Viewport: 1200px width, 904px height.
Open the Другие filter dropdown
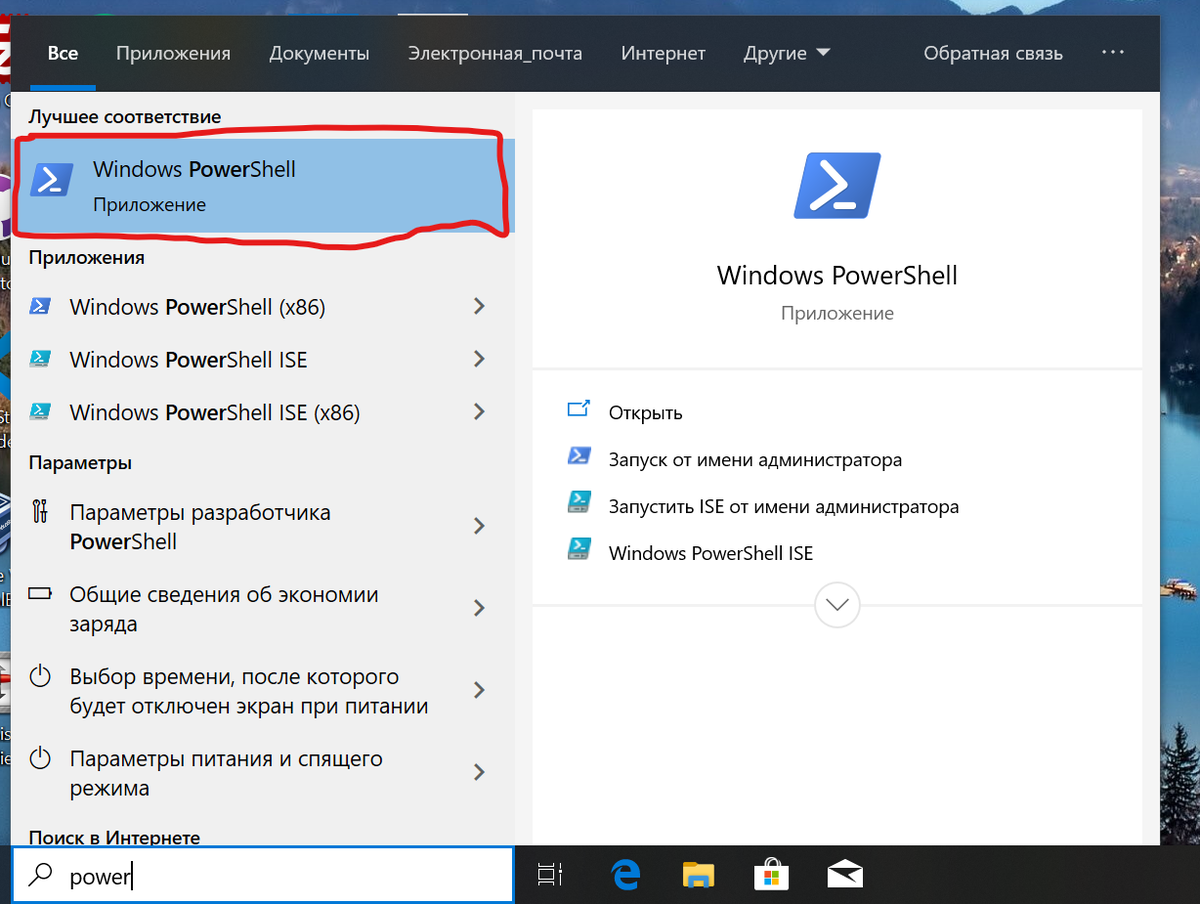[787, 53]
